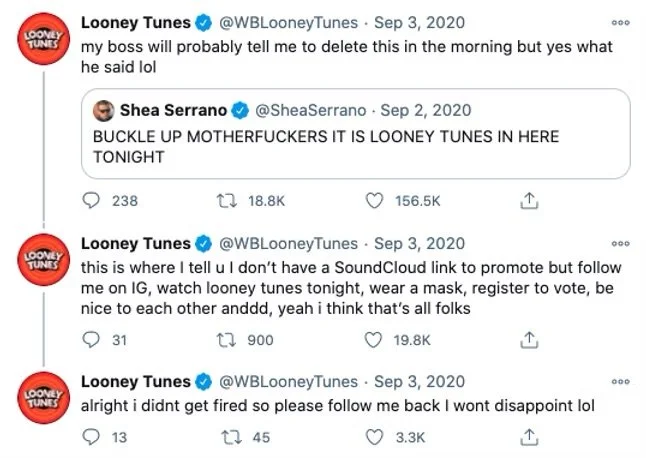Like the tweet with 3.3K likes
The width and height of the screenshot is (646, 458).
pyautogui.click(x=376, y=435)
